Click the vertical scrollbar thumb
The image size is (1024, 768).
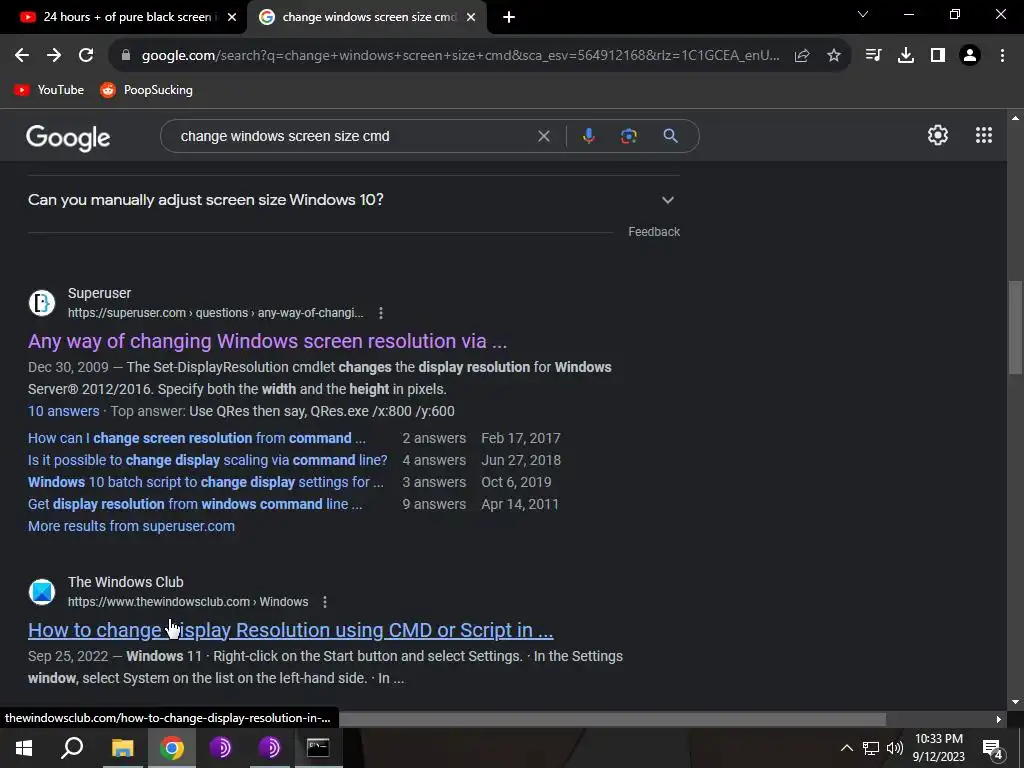tap(1015, 327)
